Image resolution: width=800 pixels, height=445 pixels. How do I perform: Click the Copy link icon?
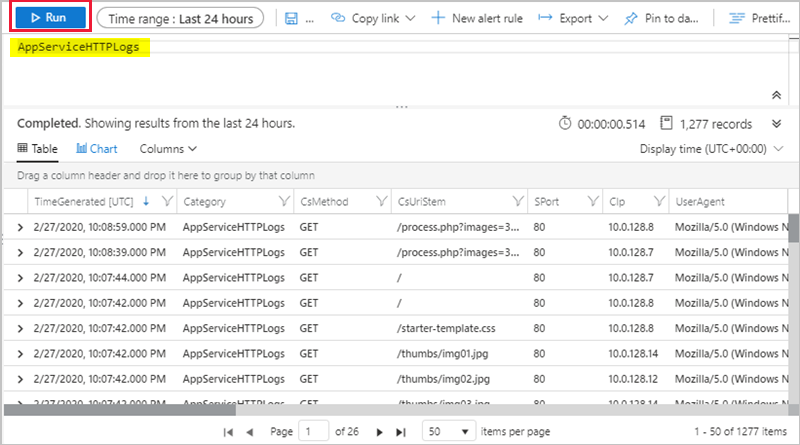pyautogui.click(x=338, y=19)
